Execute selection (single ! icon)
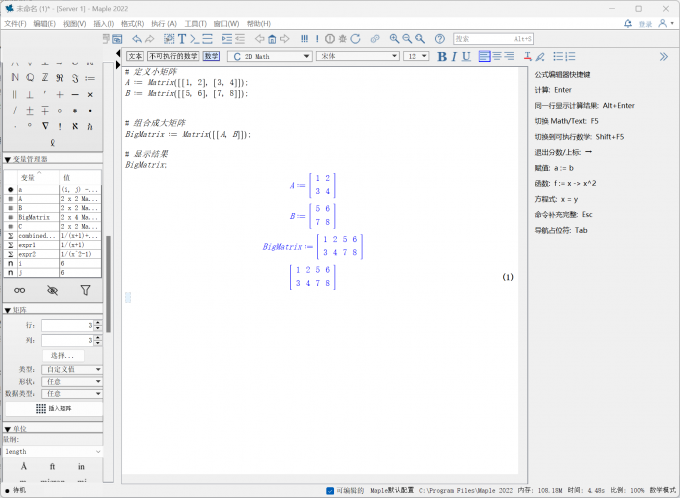 click(x=317, y=39)
